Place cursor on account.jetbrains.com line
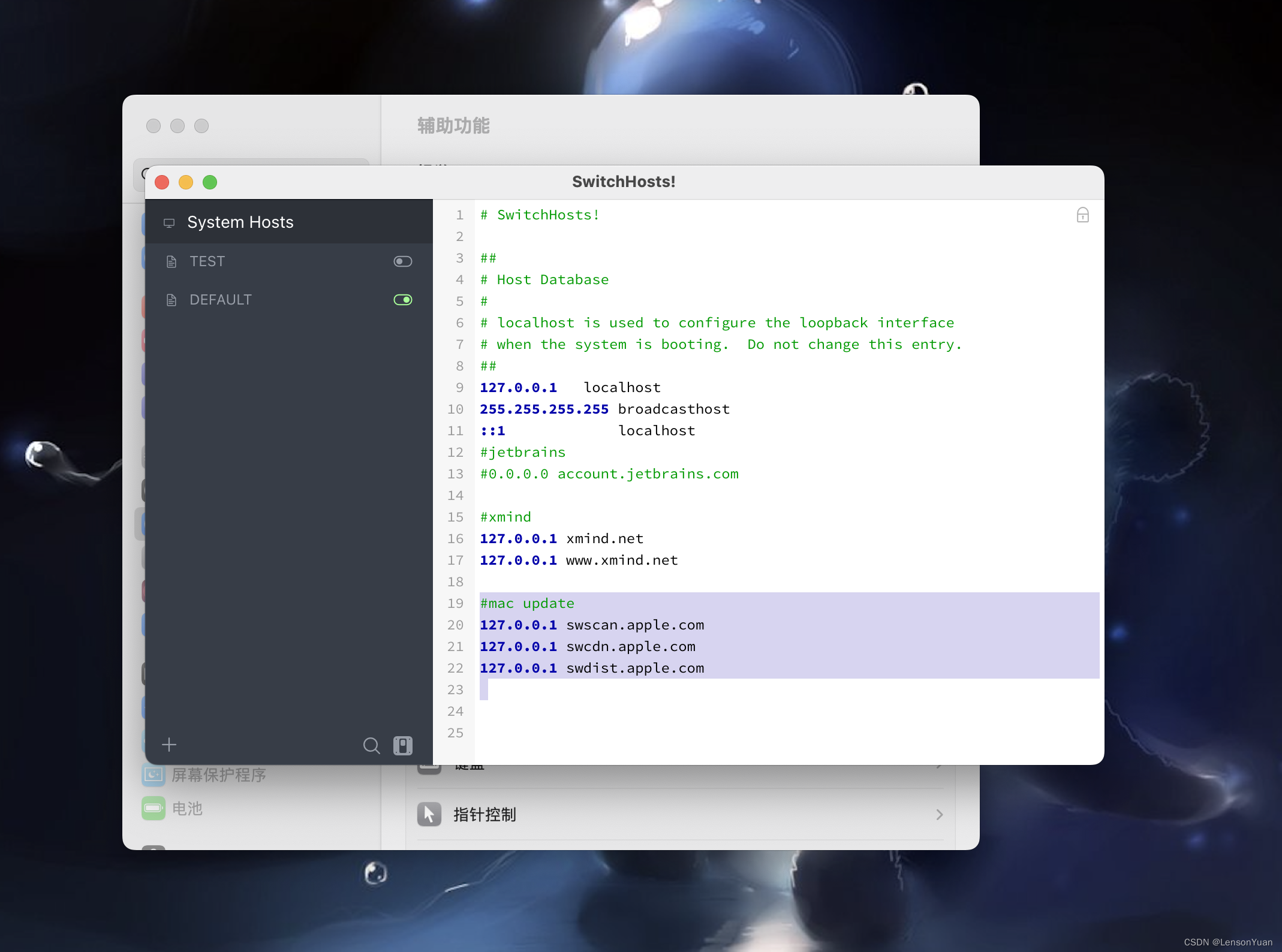Screen dimensions: 1282x952 (x=648, y=474)
